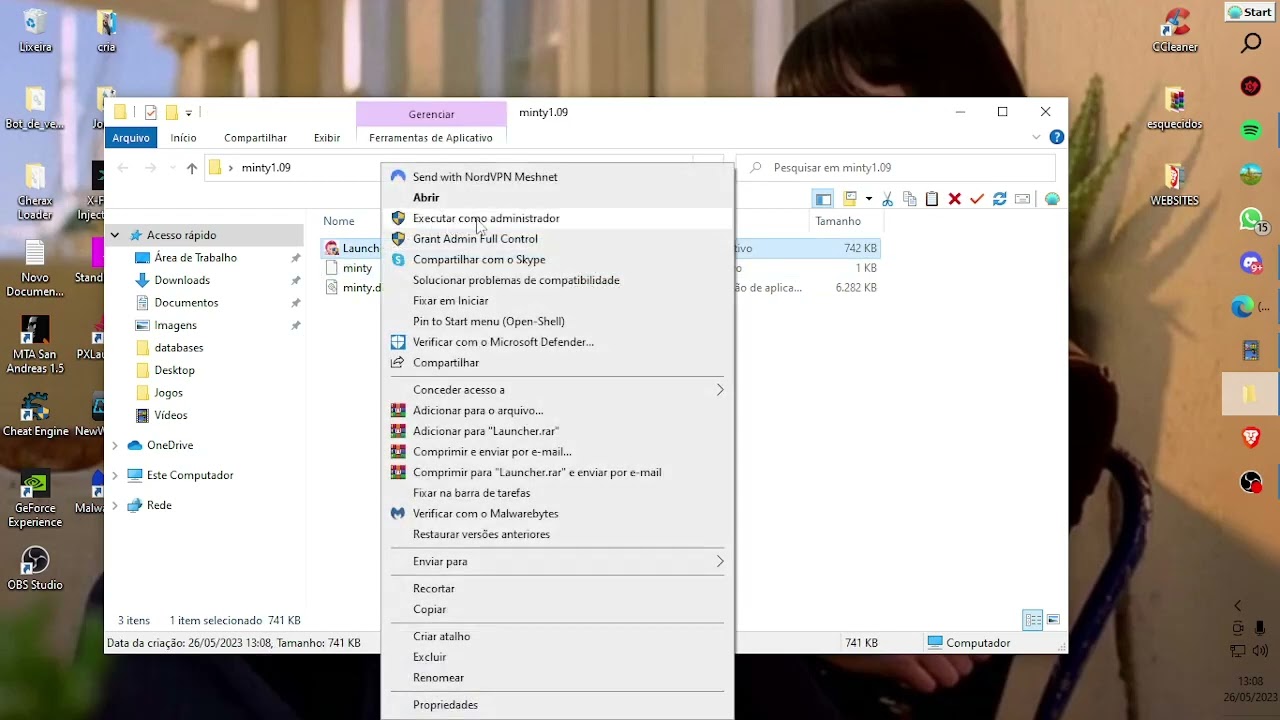The height and width of the screenshot is (720, 1280).
Task: Choose Verificar com o Microsoft Defender
Action: pyautogui.click(x=557, y=342)
